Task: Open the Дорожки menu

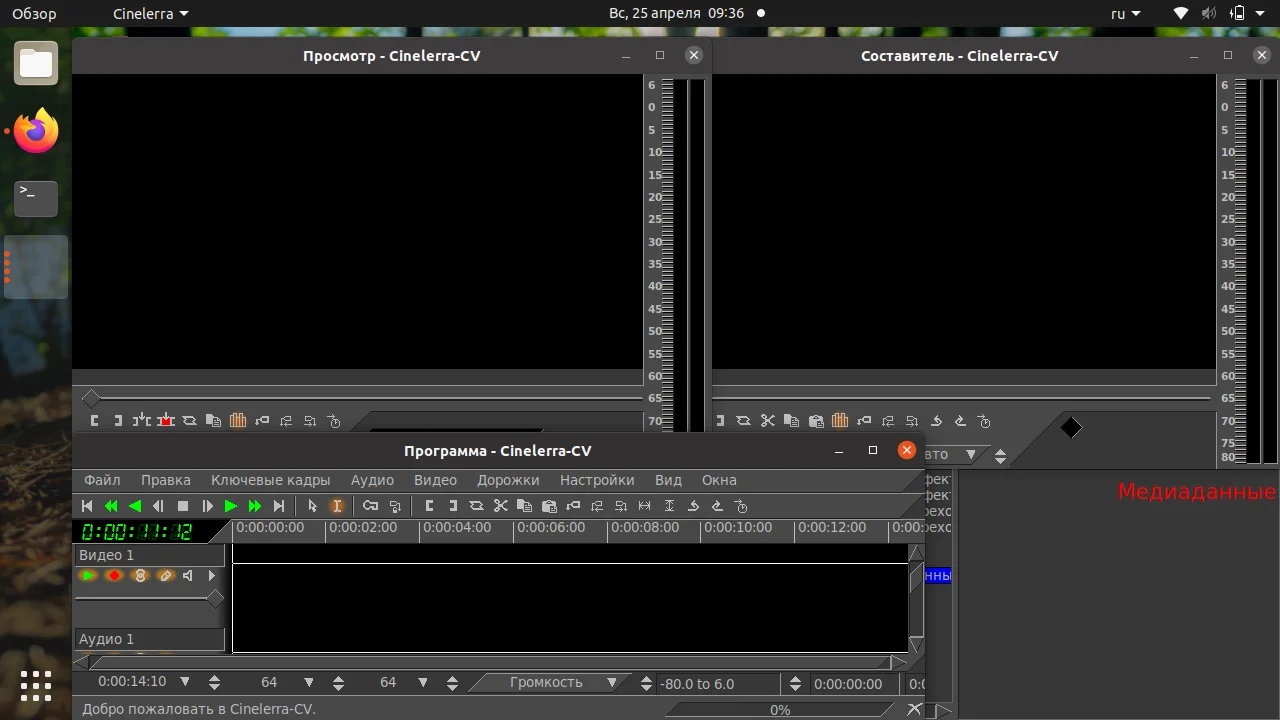Action: tap(507, 480)
